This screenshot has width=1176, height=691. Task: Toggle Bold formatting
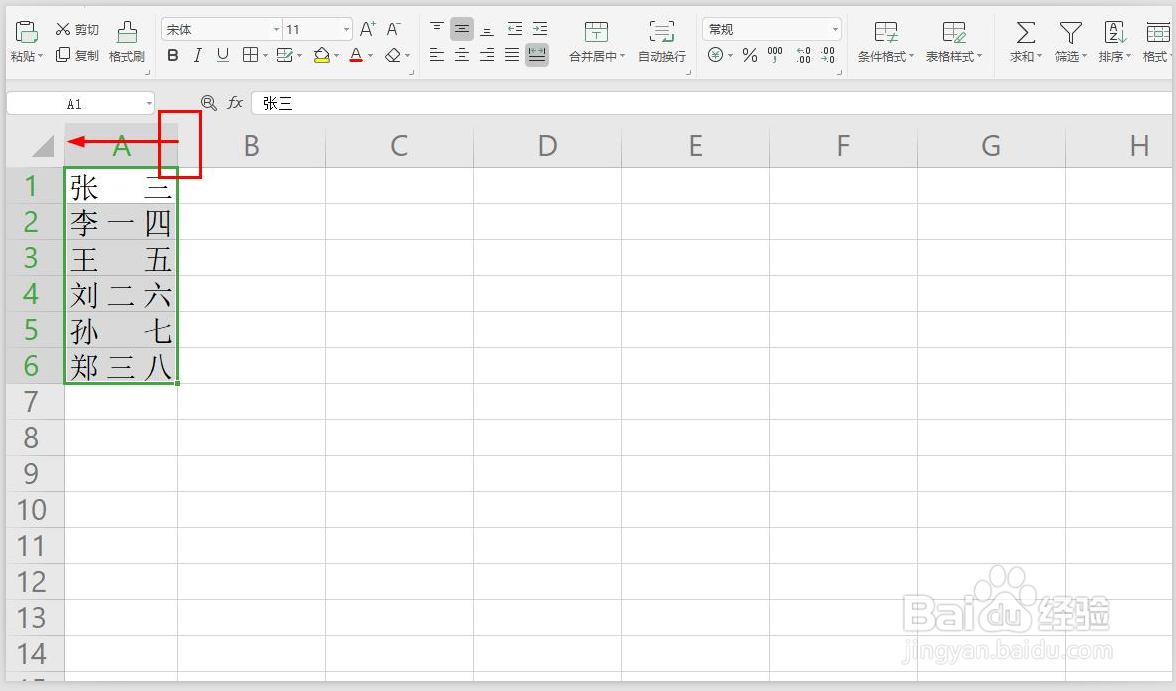tap(172, 56)
